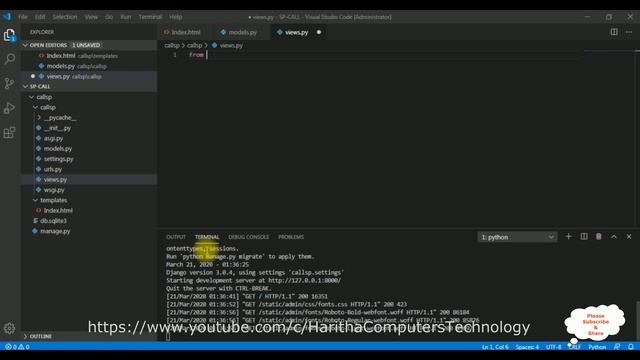
Task: Select views.py in Open Editors list
Action: pyautogui.click(x=89, y=76)
